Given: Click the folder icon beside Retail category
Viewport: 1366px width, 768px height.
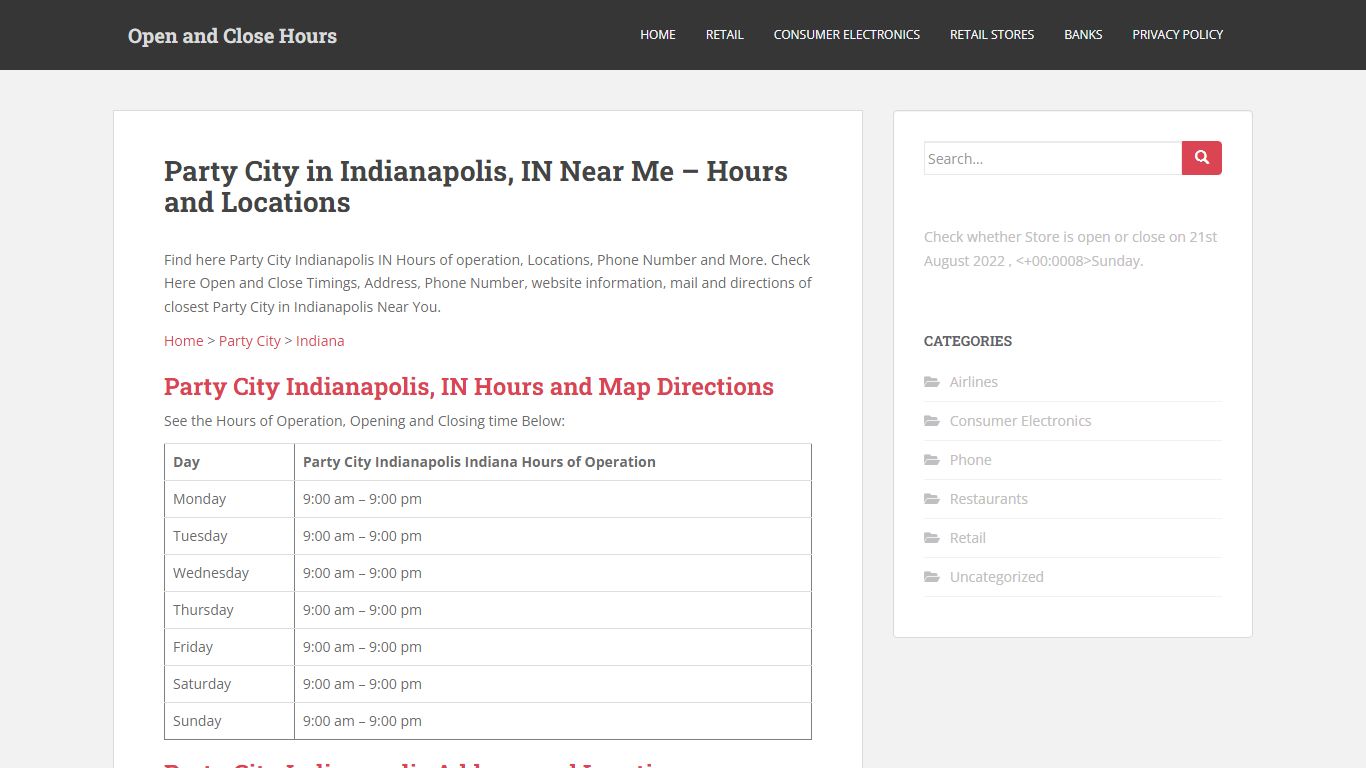Looking at the screenshot, I should coord(932,538).
